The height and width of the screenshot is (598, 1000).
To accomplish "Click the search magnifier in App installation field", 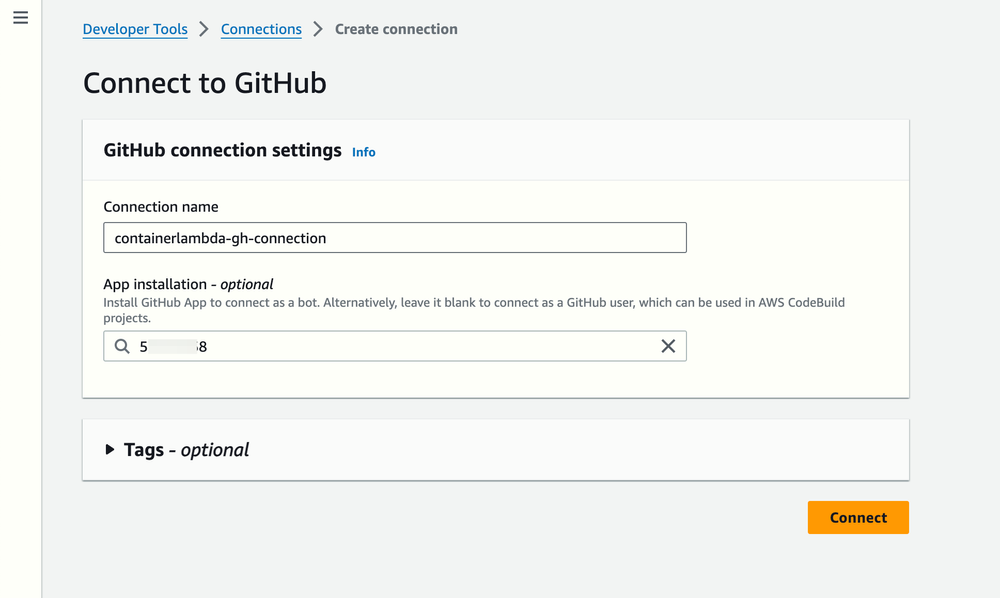I will (120, 346).
